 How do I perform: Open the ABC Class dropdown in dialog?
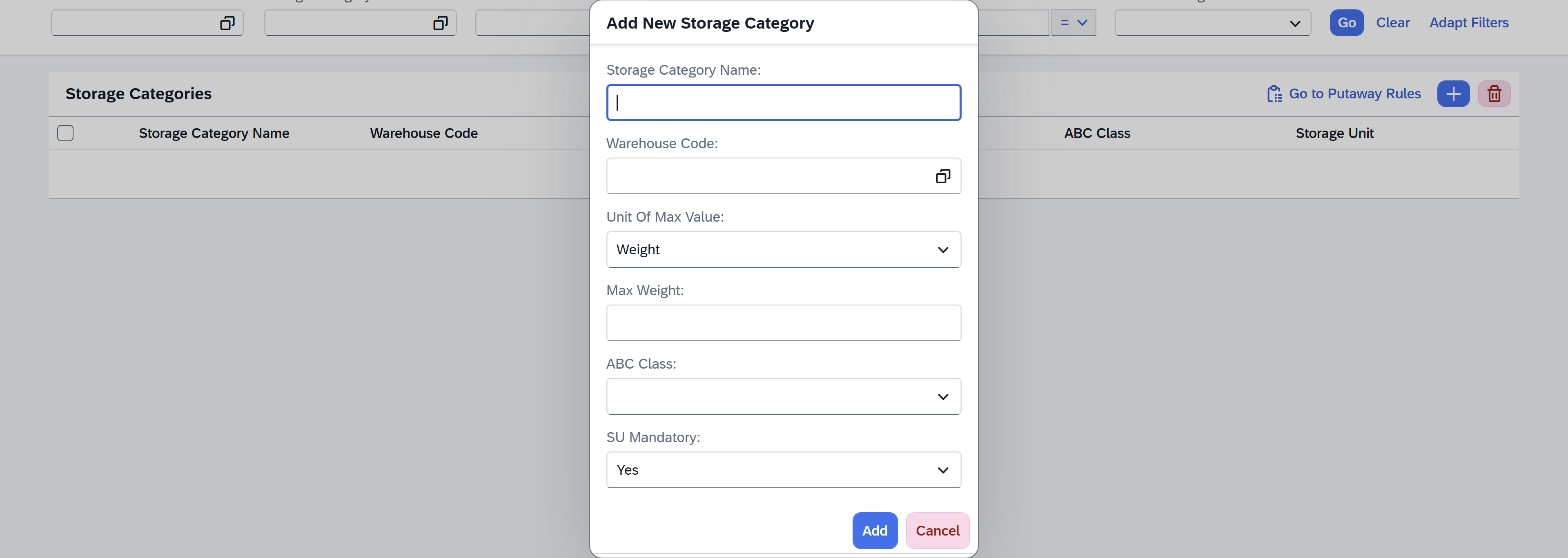tap(942, 397)
